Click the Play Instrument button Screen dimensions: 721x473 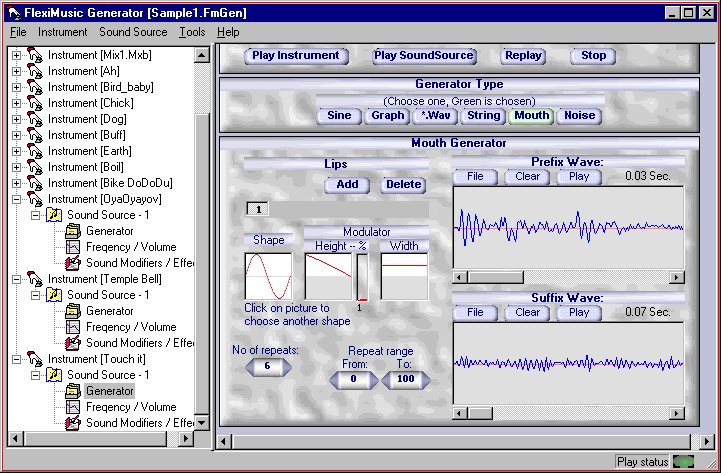click(x=296, y=56)
